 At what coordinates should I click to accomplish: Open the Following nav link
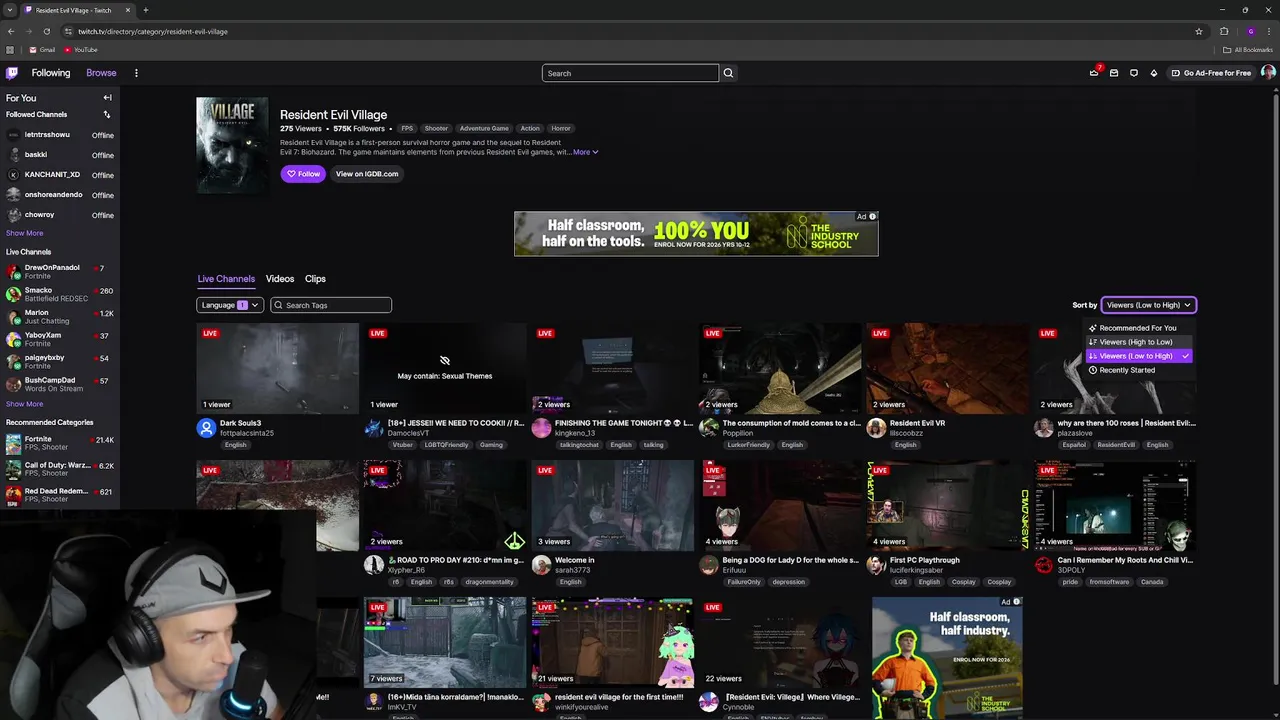click(x=51, y=73)
